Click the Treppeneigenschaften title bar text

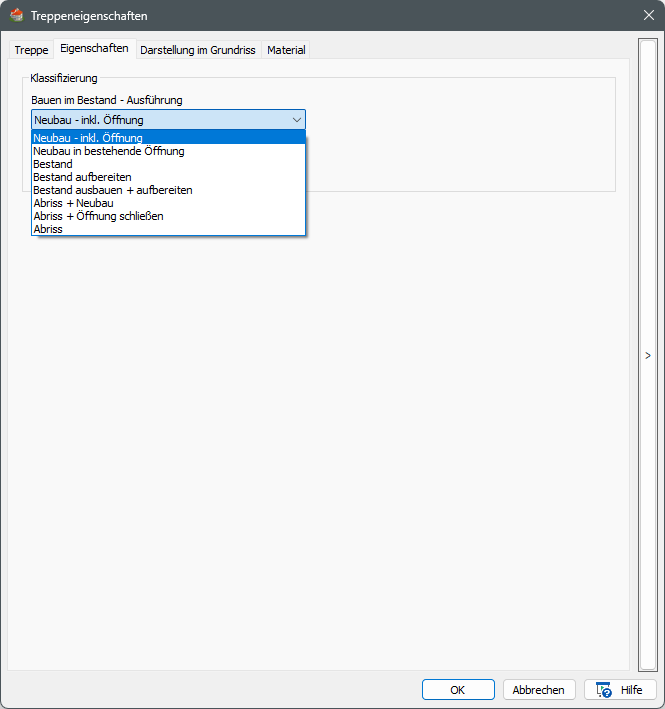pyautogui.click(x=89, y=16)
